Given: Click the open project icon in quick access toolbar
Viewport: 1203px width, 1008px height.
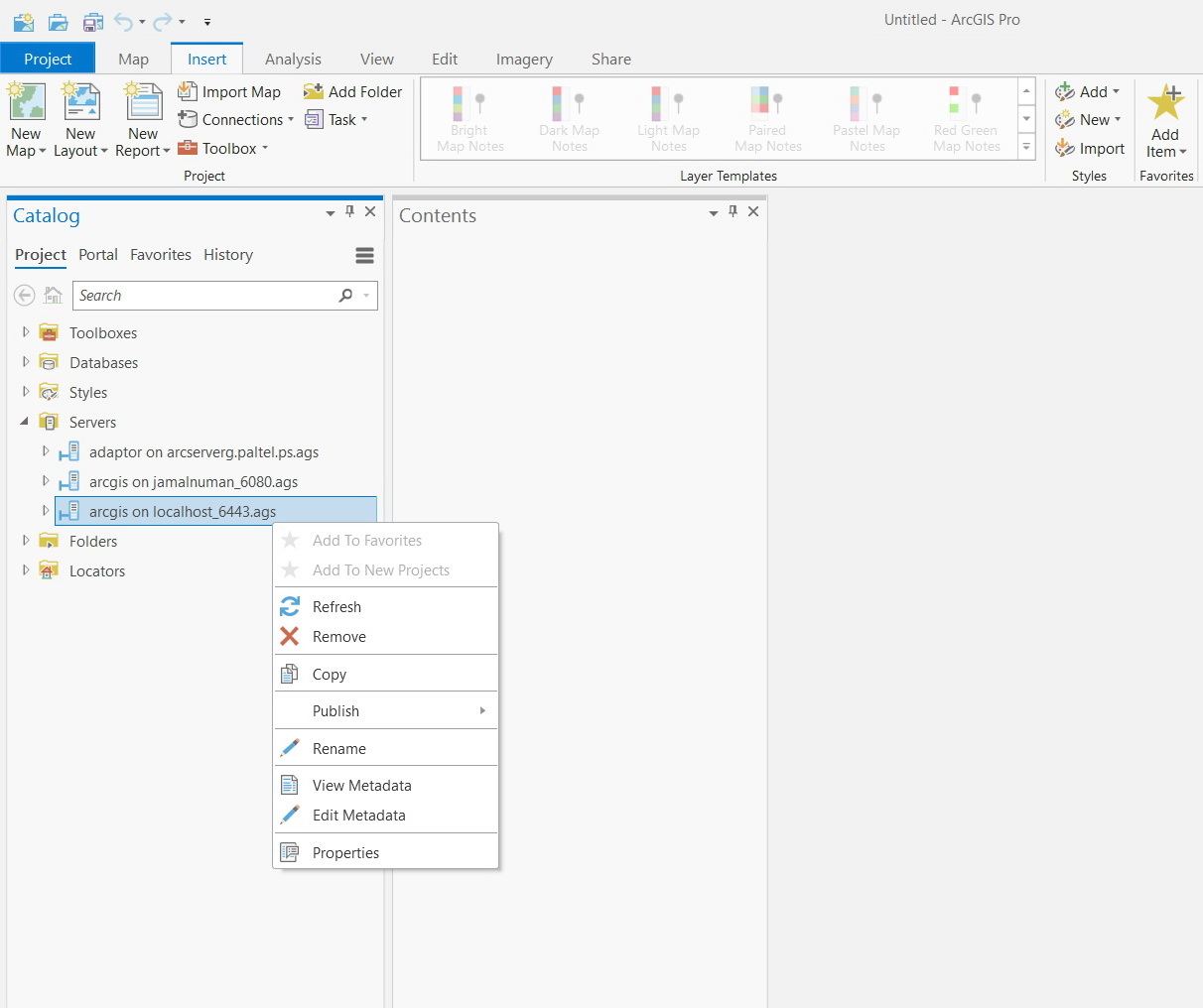Looking at the screenshot, I should point(59,21).
